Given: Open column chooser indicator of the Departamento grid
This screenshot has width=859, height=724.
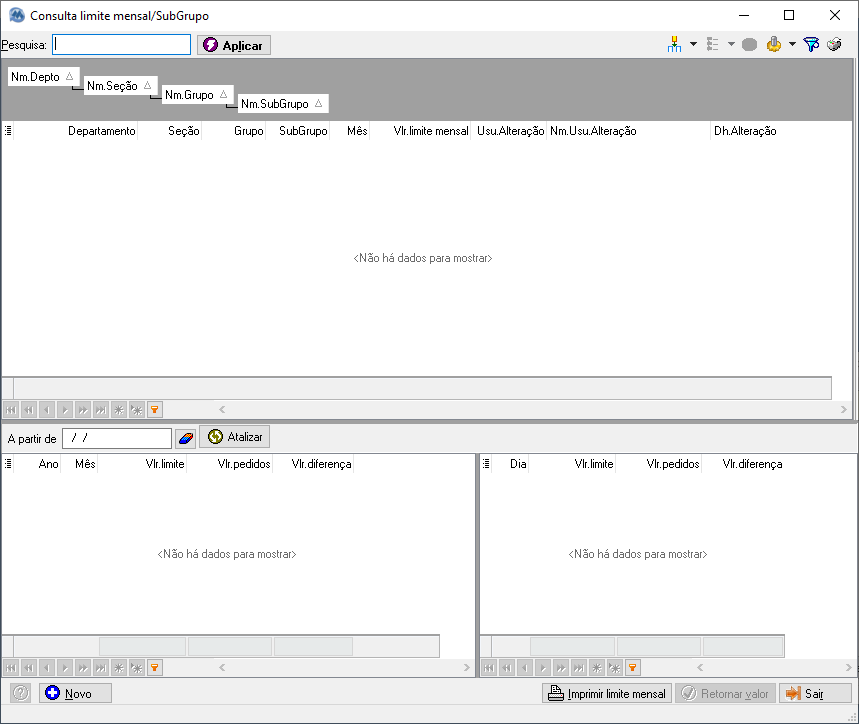Looking at the screenshot, I should [8, 131].
